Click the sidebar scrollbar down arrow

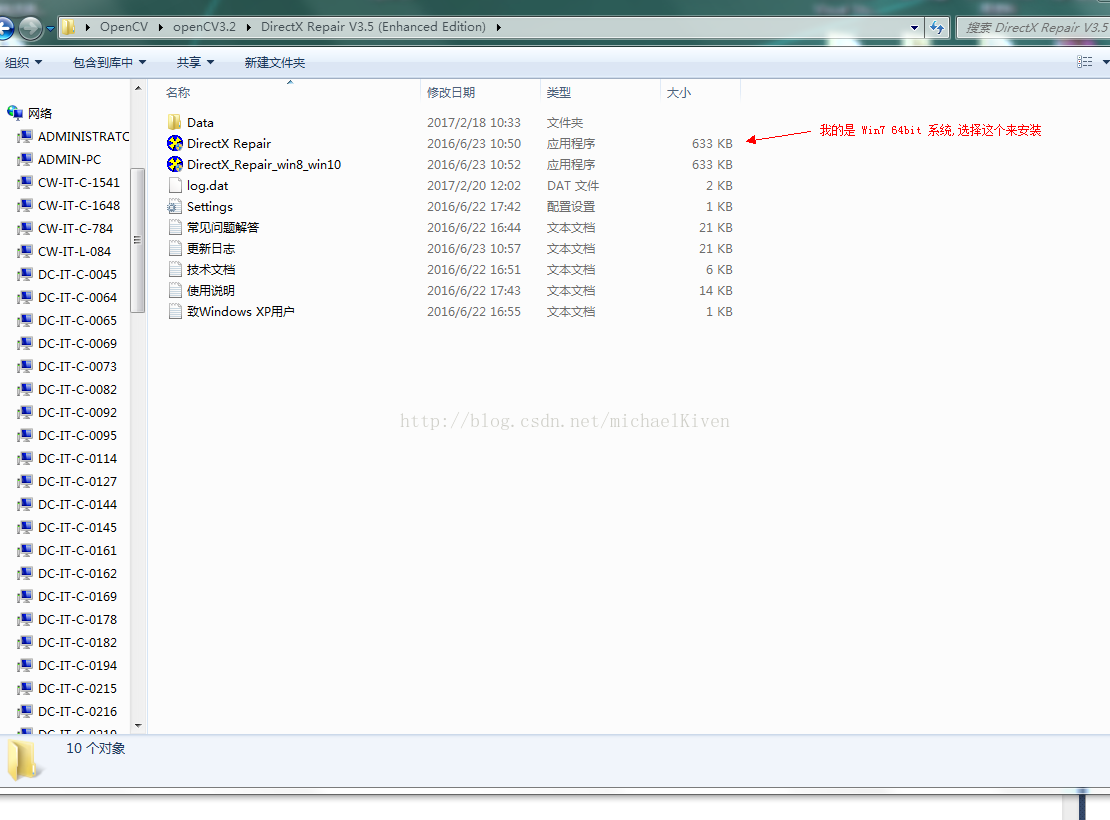[138, 726]
